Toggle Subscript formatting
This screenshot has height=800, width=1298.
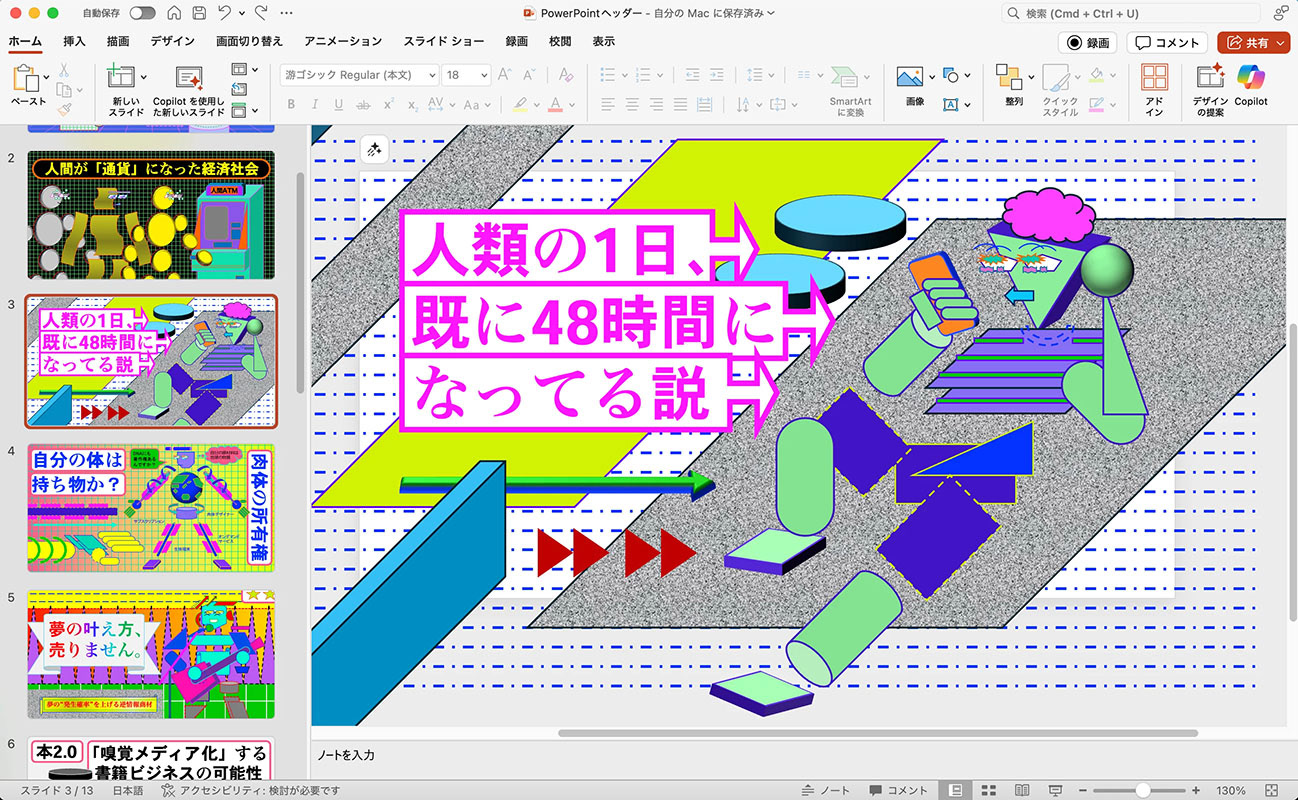coord(412,104)
